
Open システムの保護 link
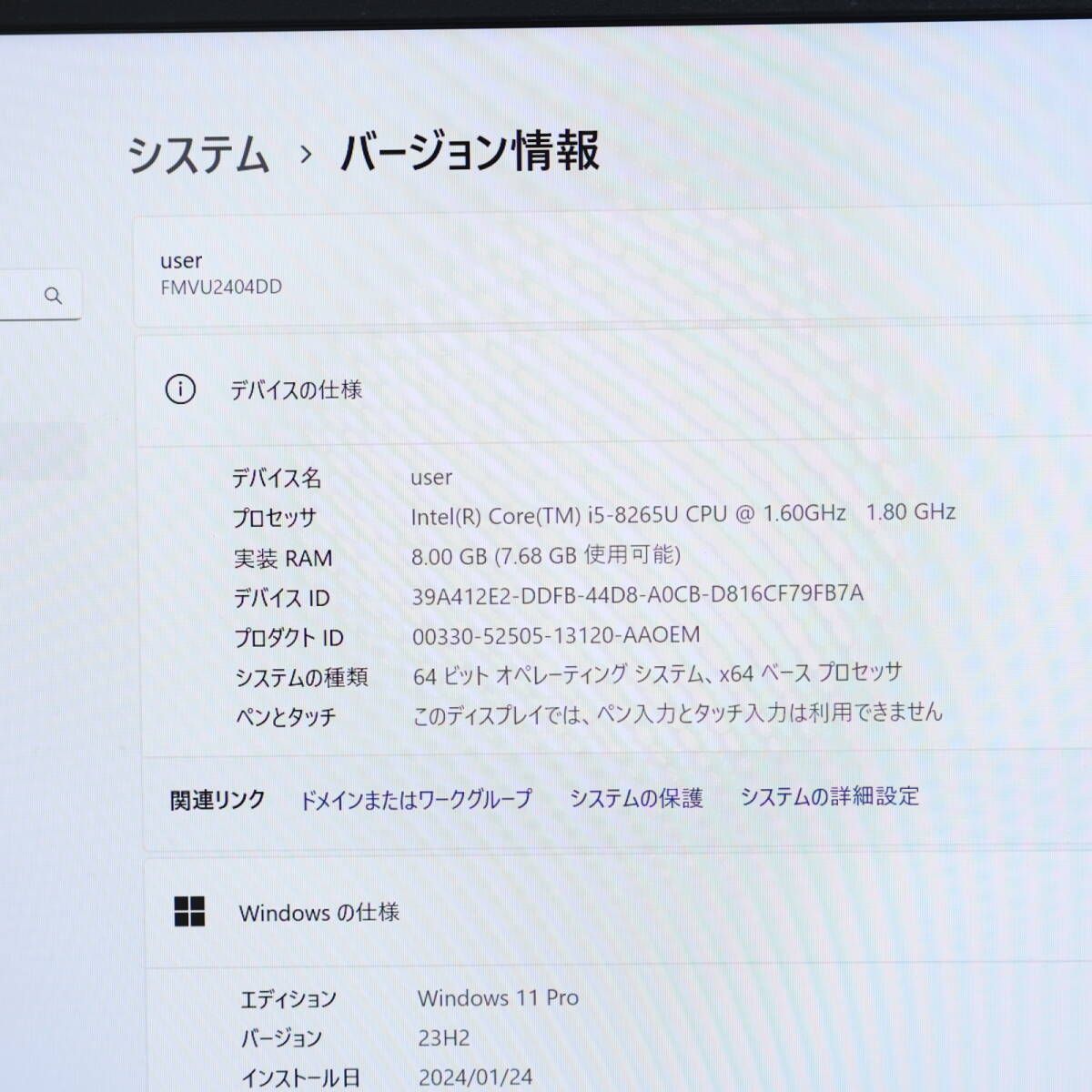pyautogui.click(x=636, y=798)
